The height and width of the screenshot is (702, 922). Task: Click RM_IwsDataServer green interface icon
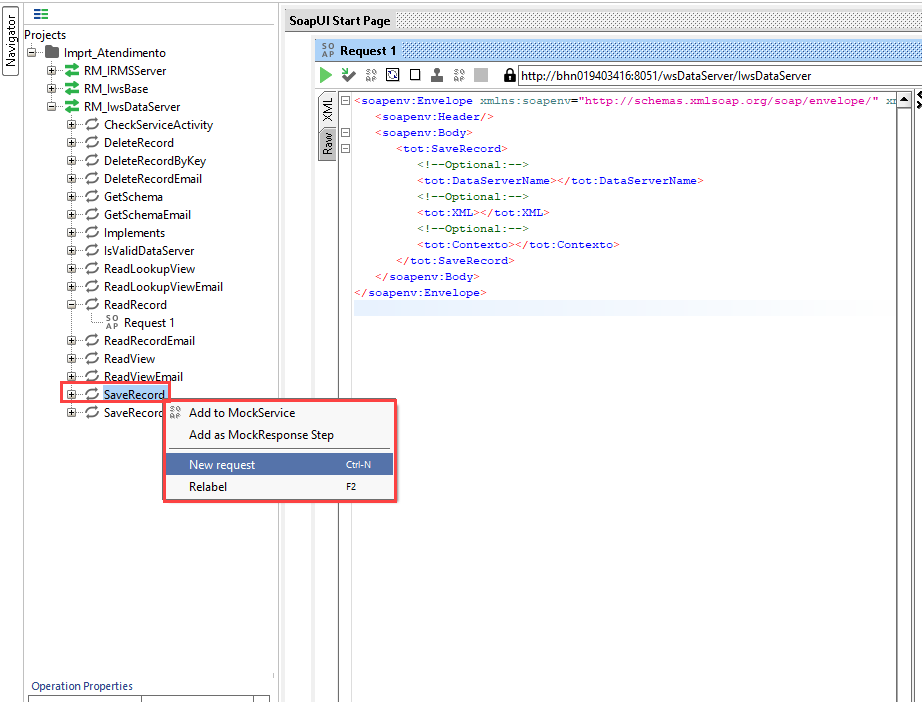[72, 106]
